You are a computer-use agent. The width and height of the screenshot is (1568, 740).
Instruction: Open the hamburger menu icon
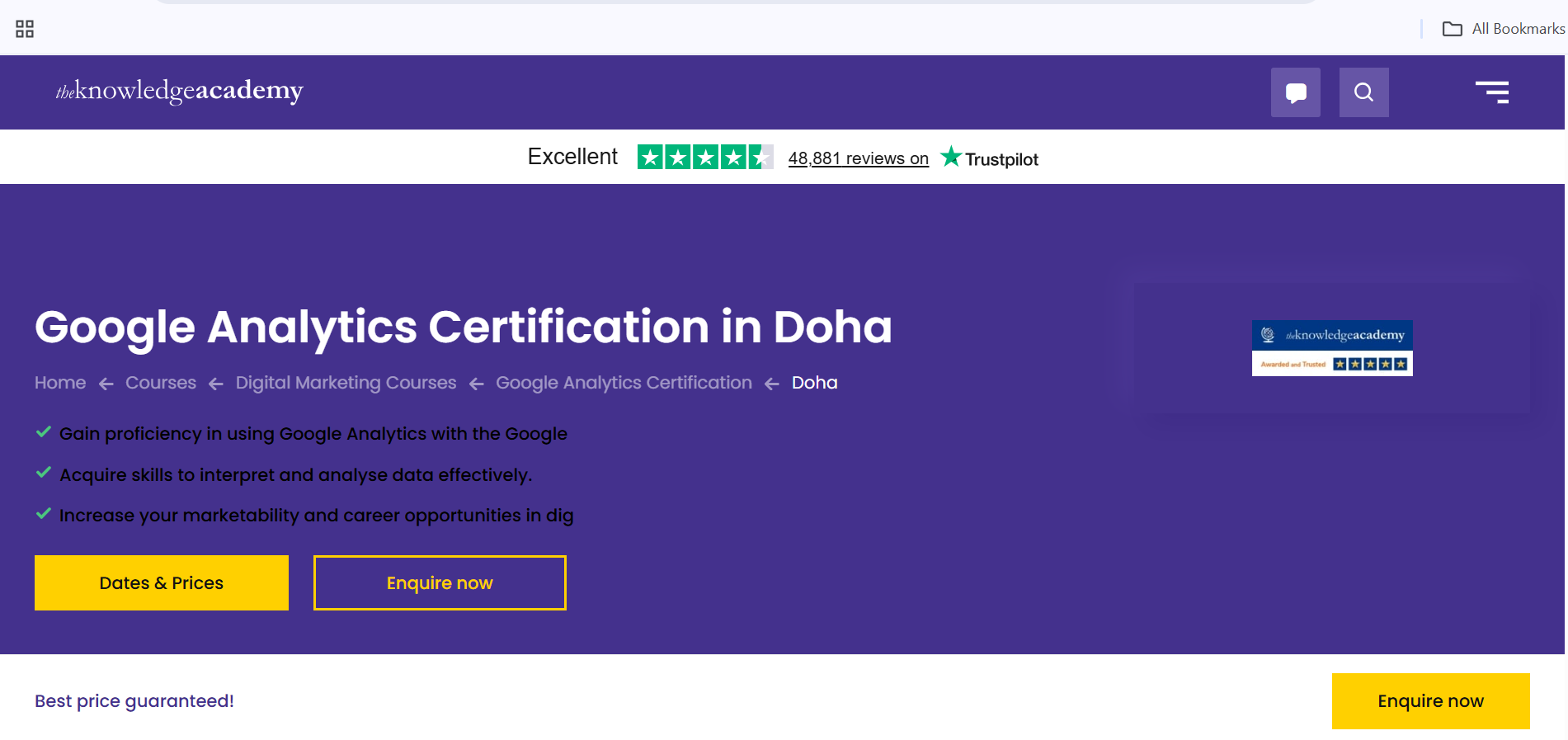[1492, 92]
